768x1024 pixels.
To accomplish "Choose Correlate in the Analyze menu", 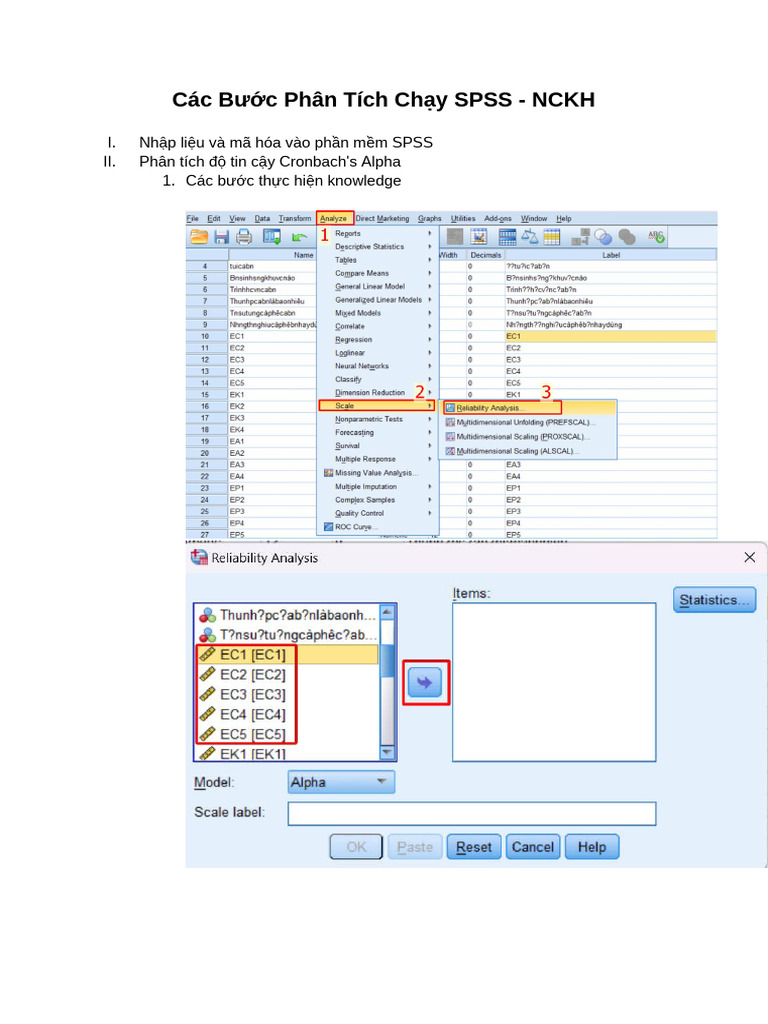I will pos(377,326).
